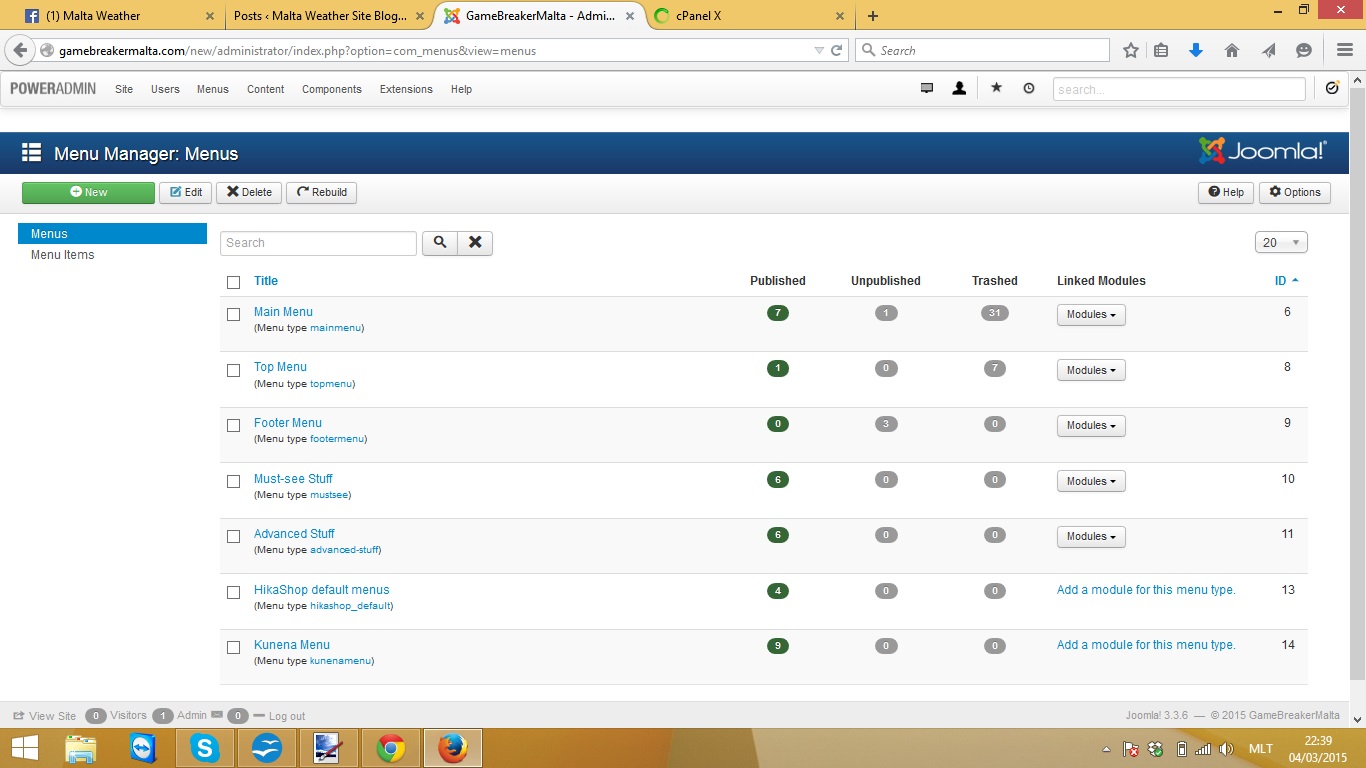Check the HikaShop default menus checkbox
Image resolution: width=1366 pixels, height=768 pixels.
[234, 592]
